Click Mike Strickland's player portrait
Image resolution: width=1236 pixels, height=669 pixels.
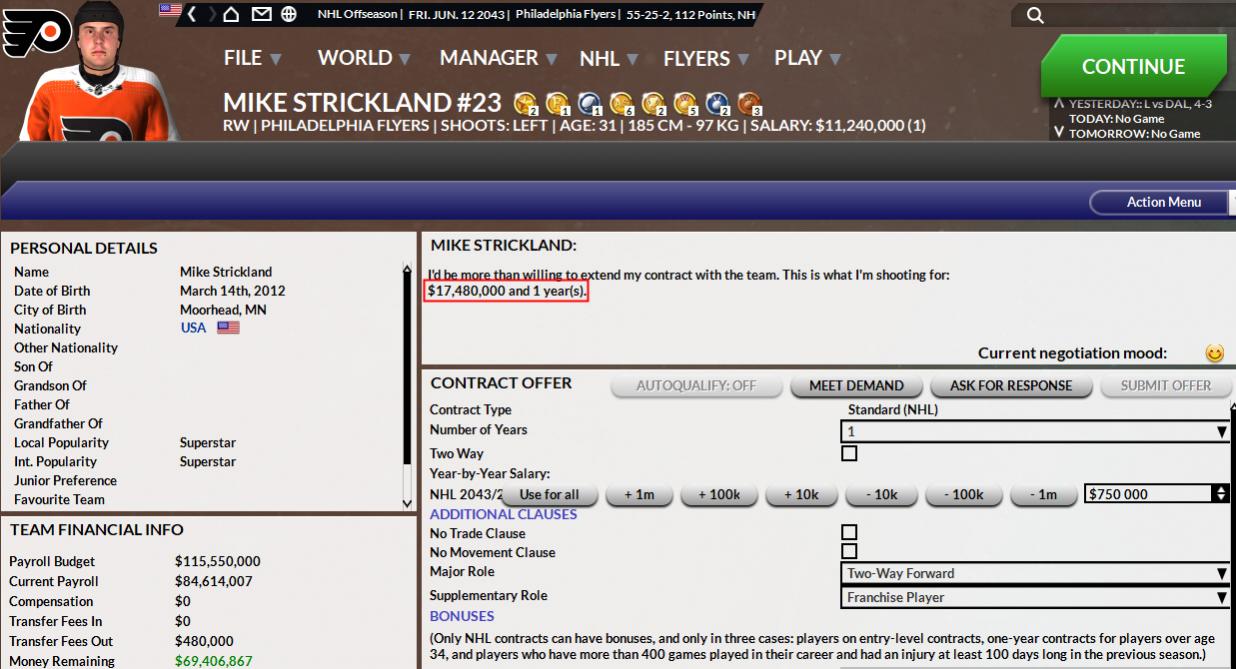pyautogui.click(x=101, y=70)
